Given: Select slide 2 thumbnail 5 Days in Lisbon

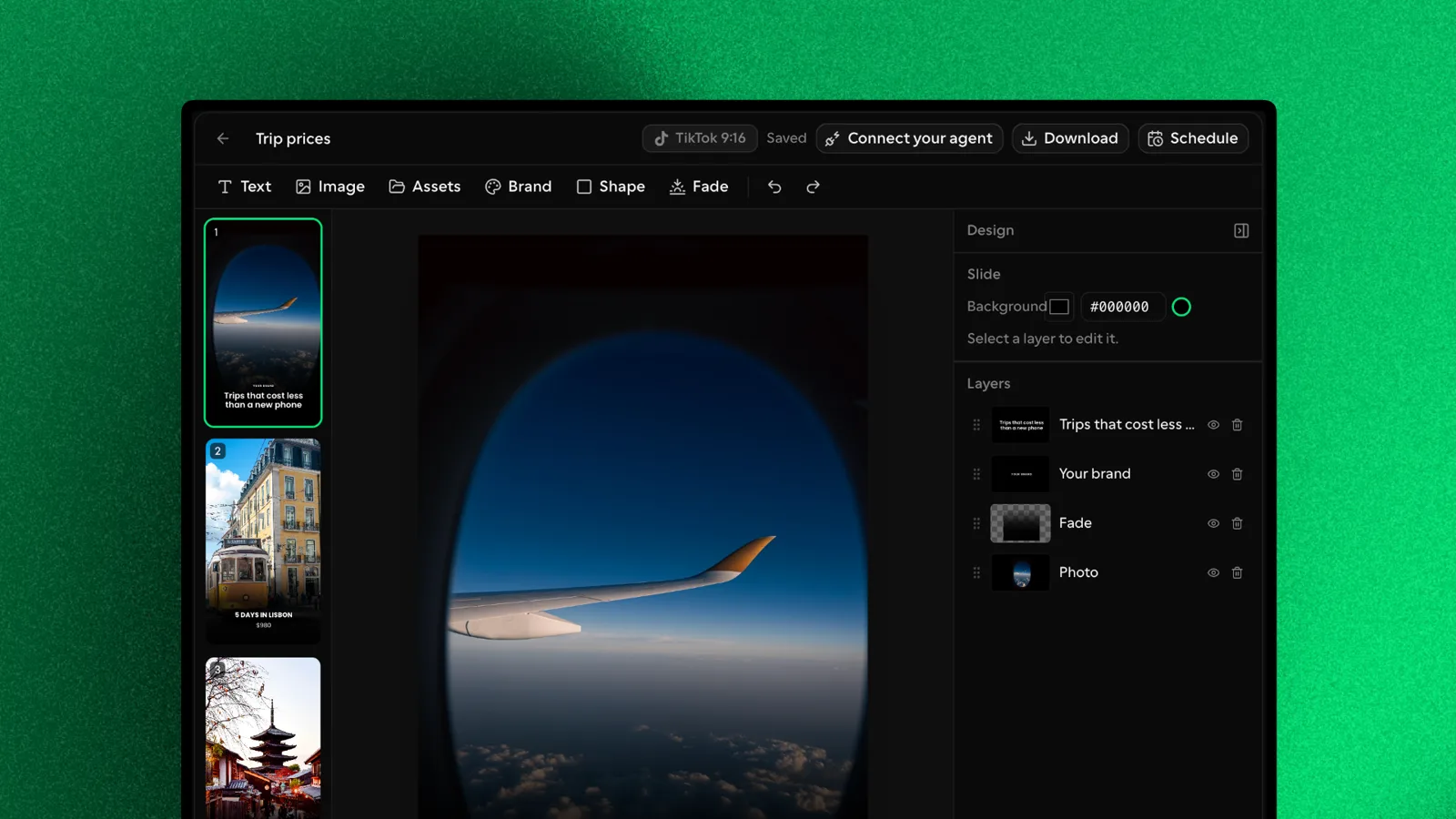Looking at the screenshot, I should click(263, 541).
